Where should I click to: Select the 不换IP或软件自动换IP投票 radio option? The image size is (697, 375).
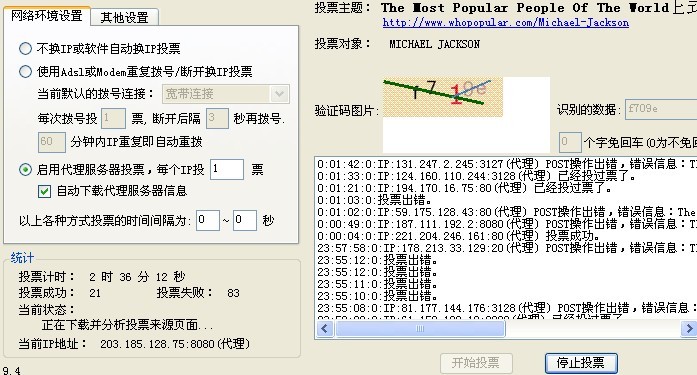[25, 48]
